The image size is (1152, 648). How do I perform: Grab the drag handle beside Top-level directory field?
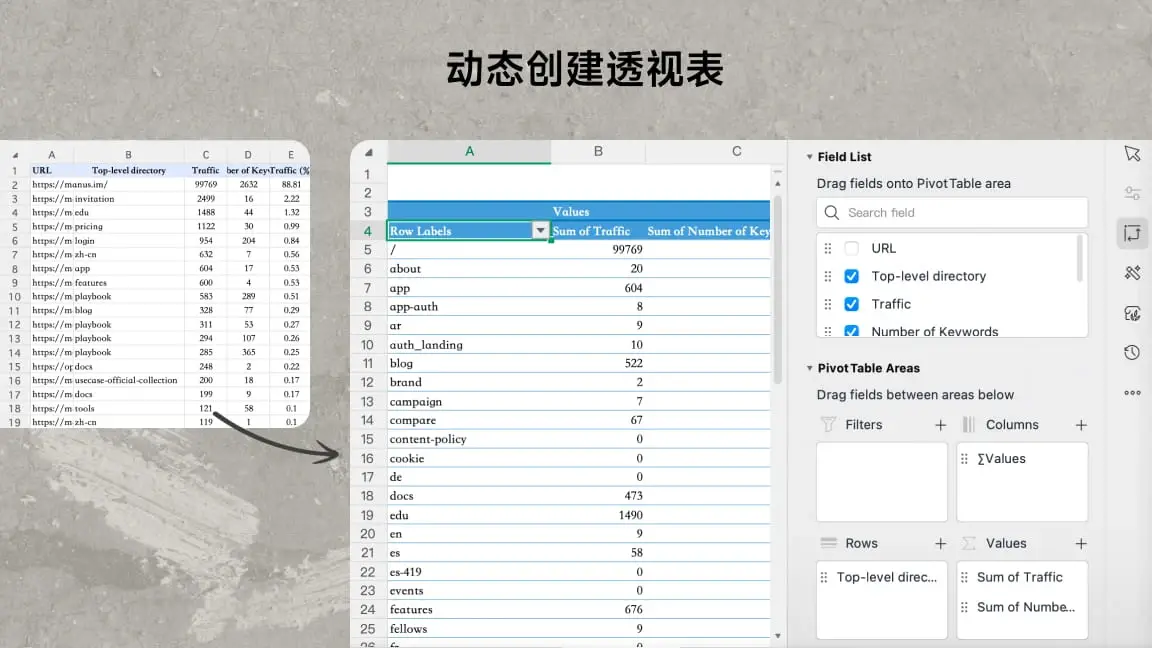pos(828,276)
